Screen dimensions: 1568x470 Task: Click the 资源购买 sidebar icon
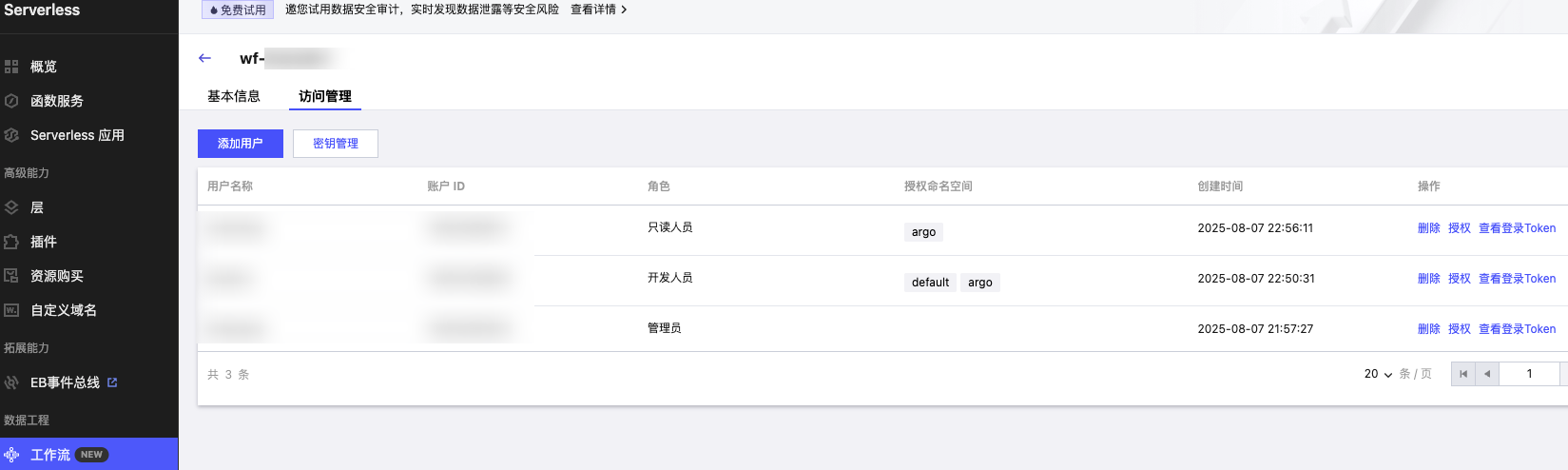pyautogui.click(x=11, y=276)
